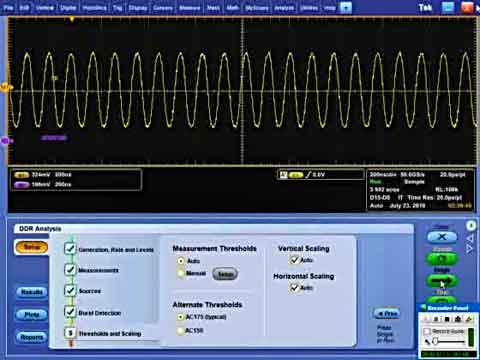Click the trigger position marker atop the graticule
480x360 pixels.
(72, 20)
